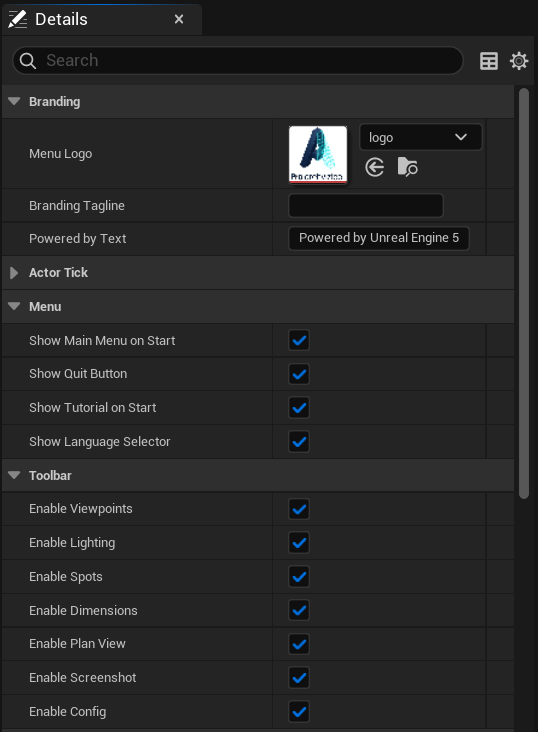Select the Details panel tab
This screenshot has height=732, width=538.
(x=102, y=19)
